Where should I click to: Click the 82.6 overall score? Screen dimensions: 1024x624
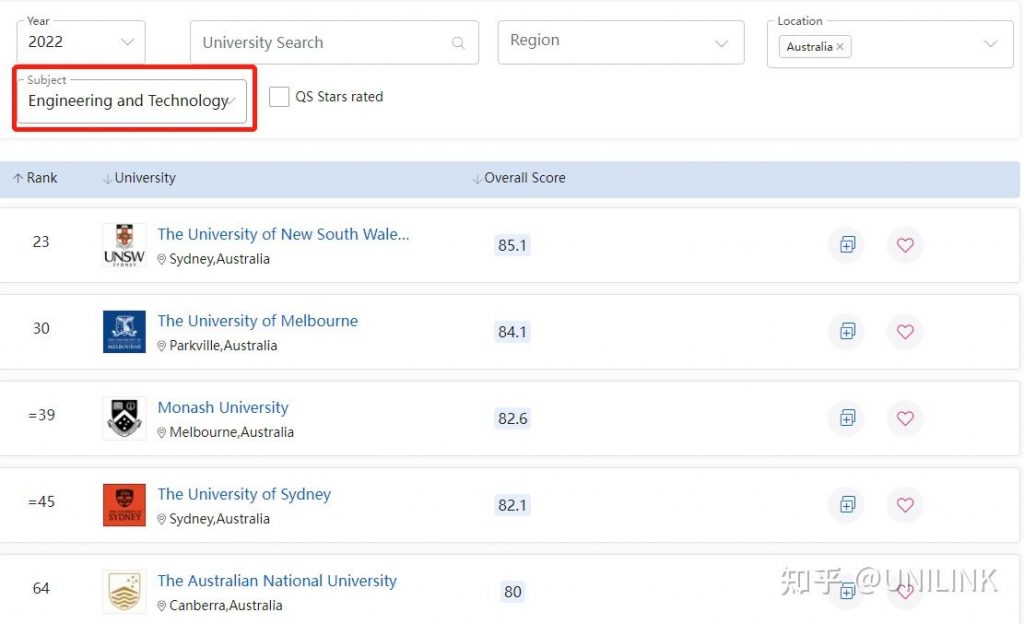pyautogui.click(x=512, y=418)
